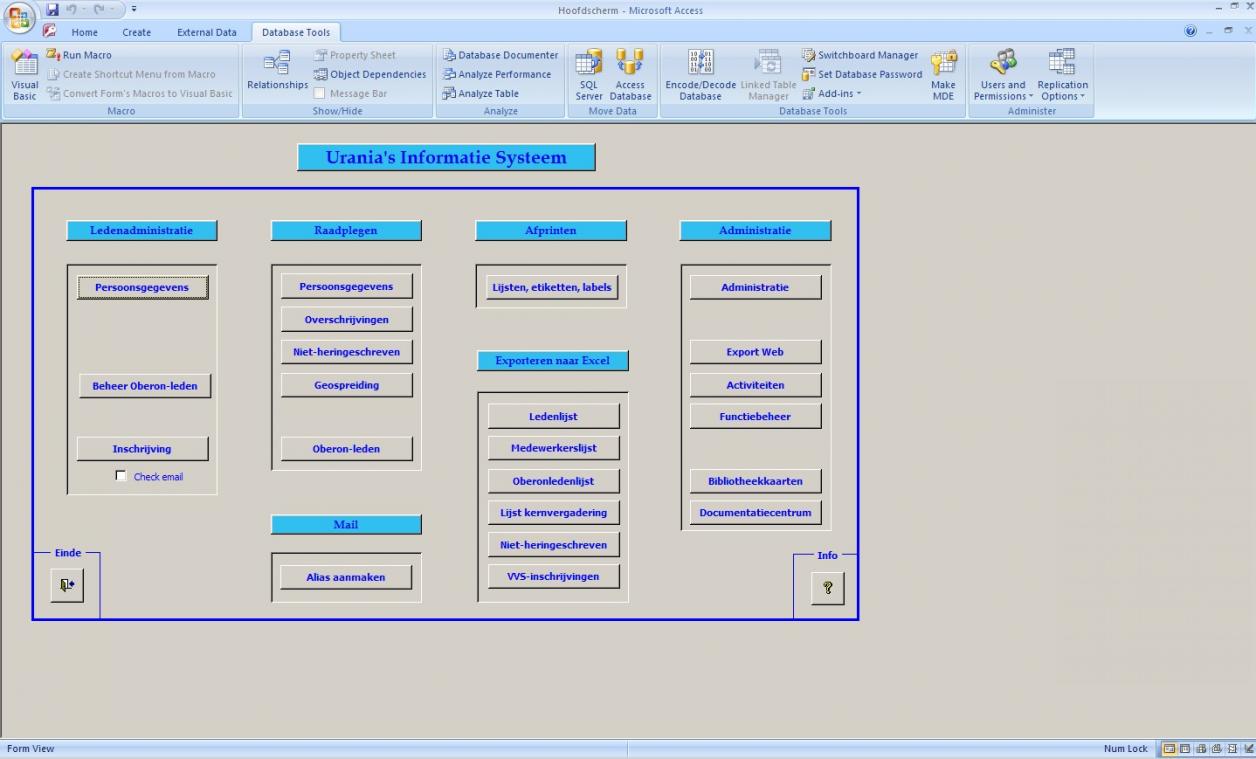Switch to the Home tab
The width and height of the screenshot is (1256, 759).
(85, 32)
